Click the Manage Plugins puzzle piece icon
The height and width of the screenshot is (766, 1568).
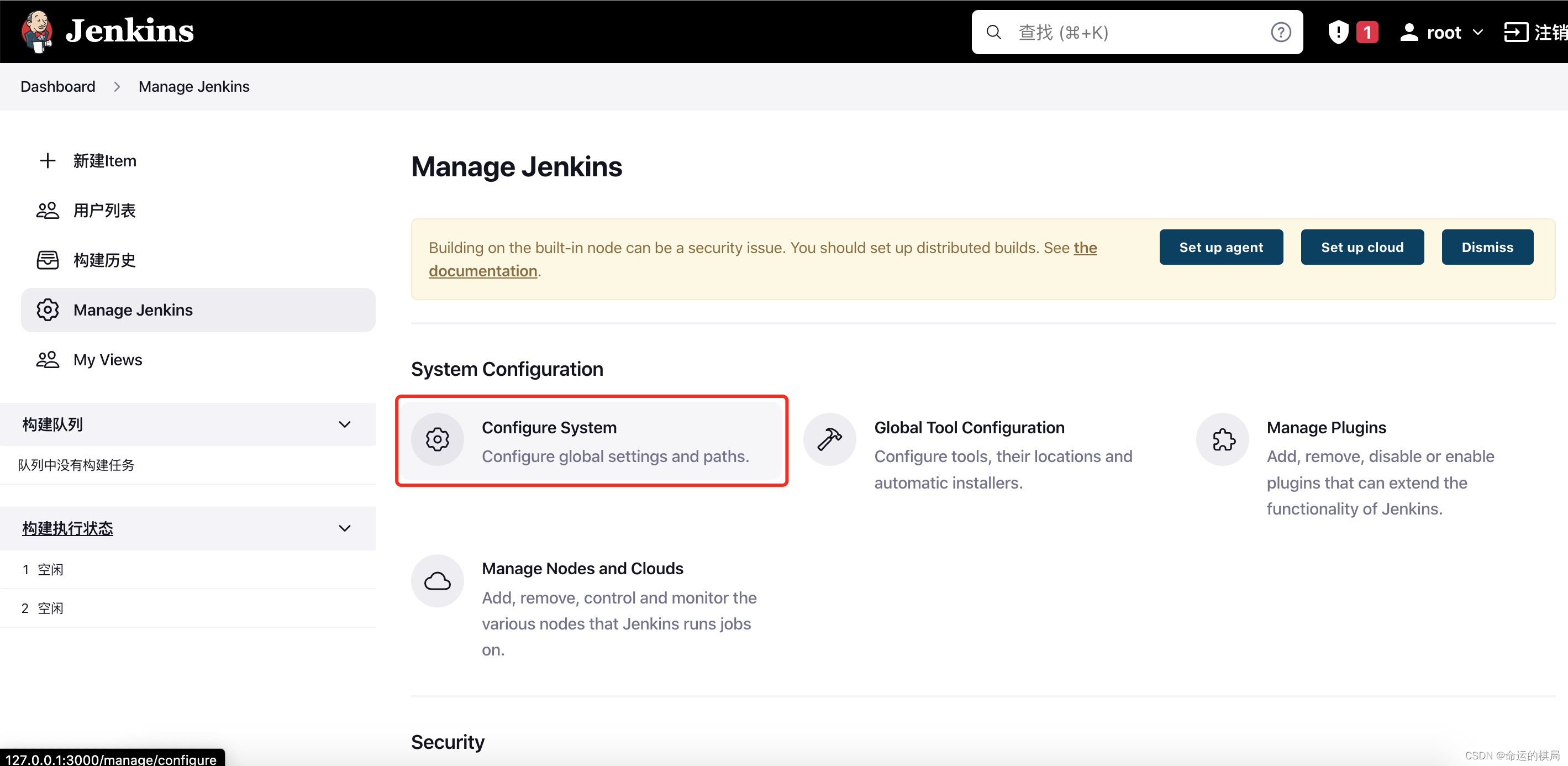[x=1222, y=439]
